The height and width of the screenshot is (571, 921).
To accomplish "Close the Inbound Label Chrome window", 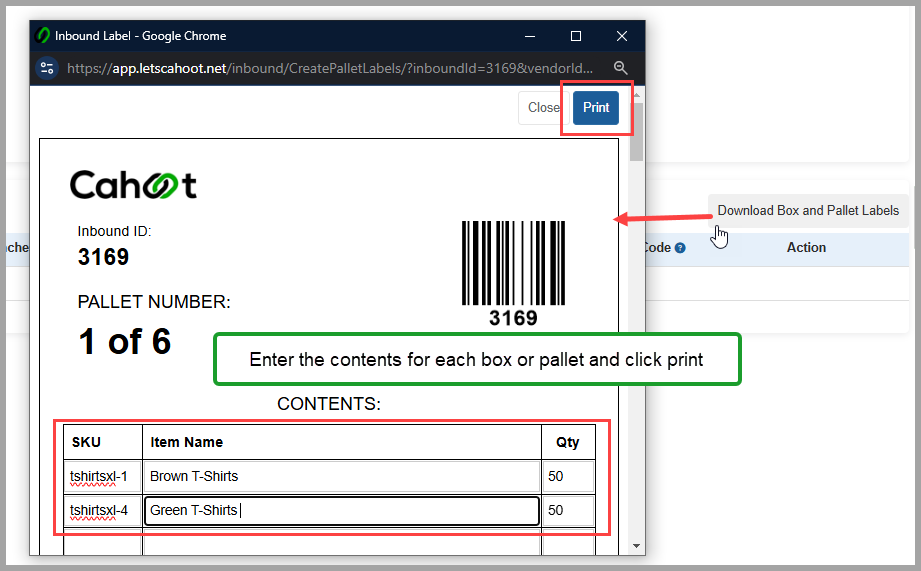I will pos(622,36).
